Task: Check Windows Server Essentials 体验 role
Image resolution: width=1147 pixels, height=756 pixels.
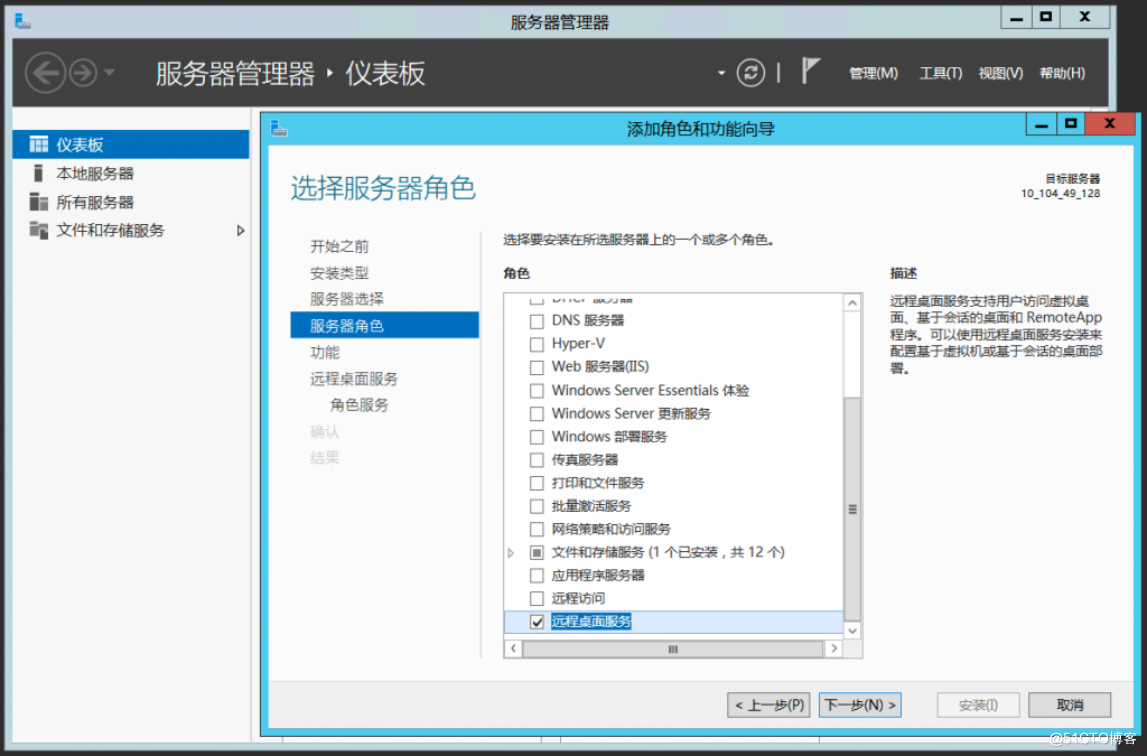Action: (537, 391)
